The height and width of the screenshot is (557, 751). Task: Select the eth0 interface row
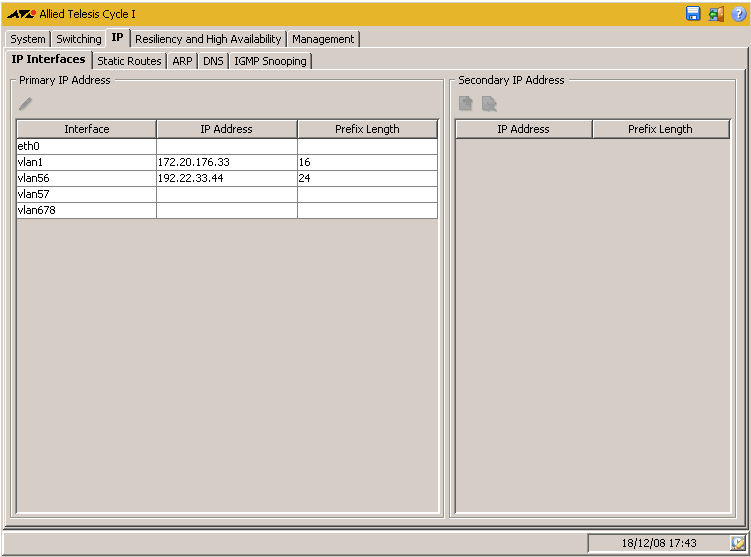pyautogui.click(x=227, y=146)
